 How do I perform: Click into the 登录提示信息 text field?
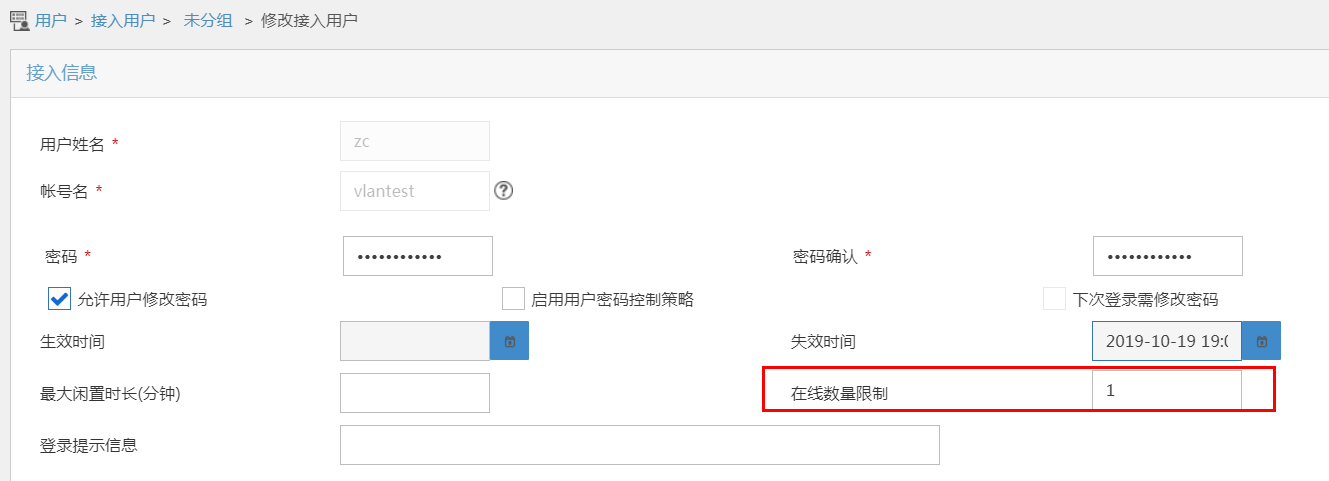pyautogui.click(x=639, y=445)
